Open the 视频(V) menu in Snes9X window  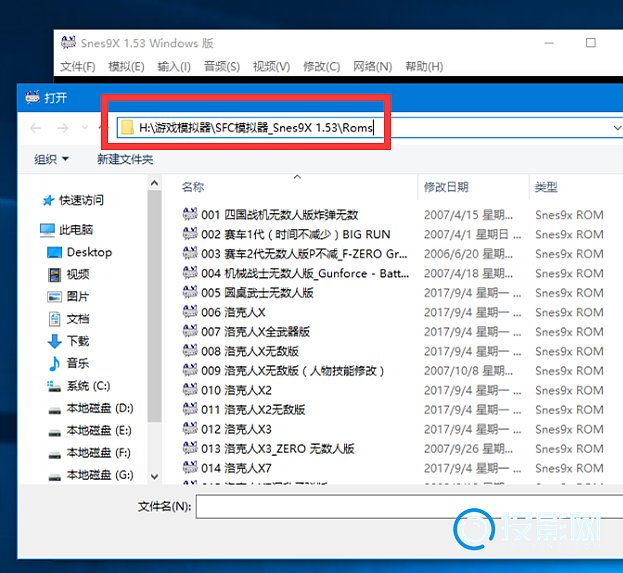tap(271, 66)
